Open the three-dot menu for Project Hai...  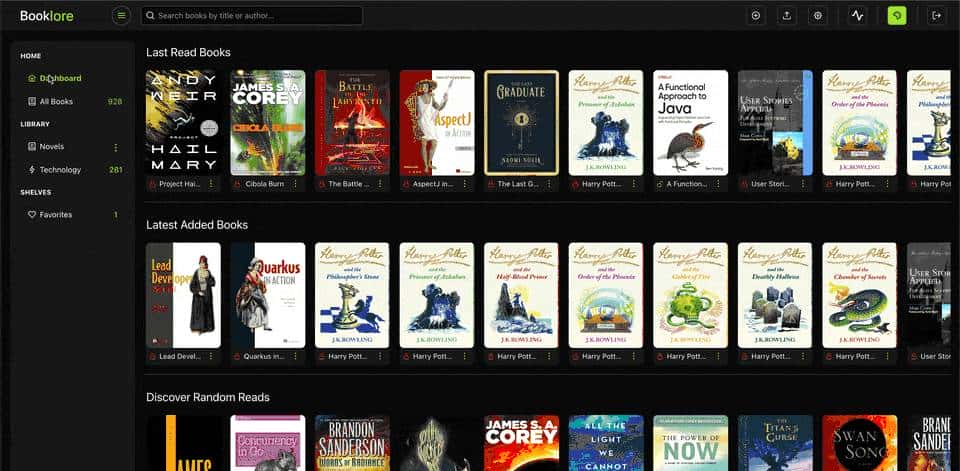coord(211,184)
